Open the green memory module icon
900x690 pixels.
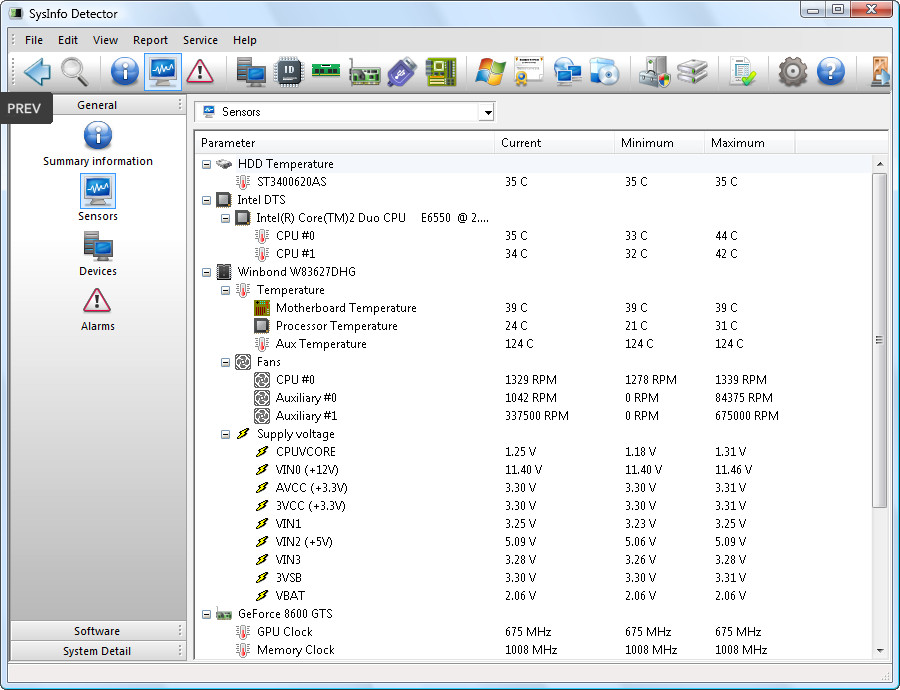tap(326, 71)
